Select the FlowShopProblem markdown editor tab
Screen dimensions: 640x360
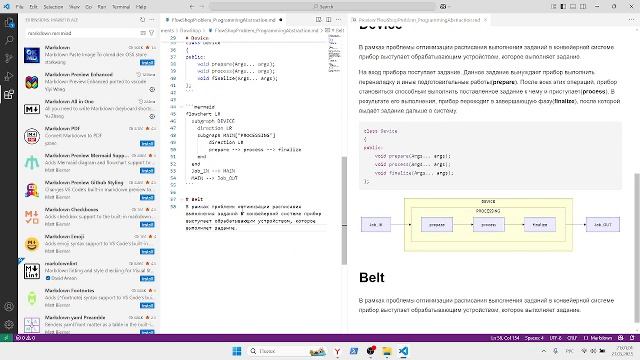click(223, 20)
